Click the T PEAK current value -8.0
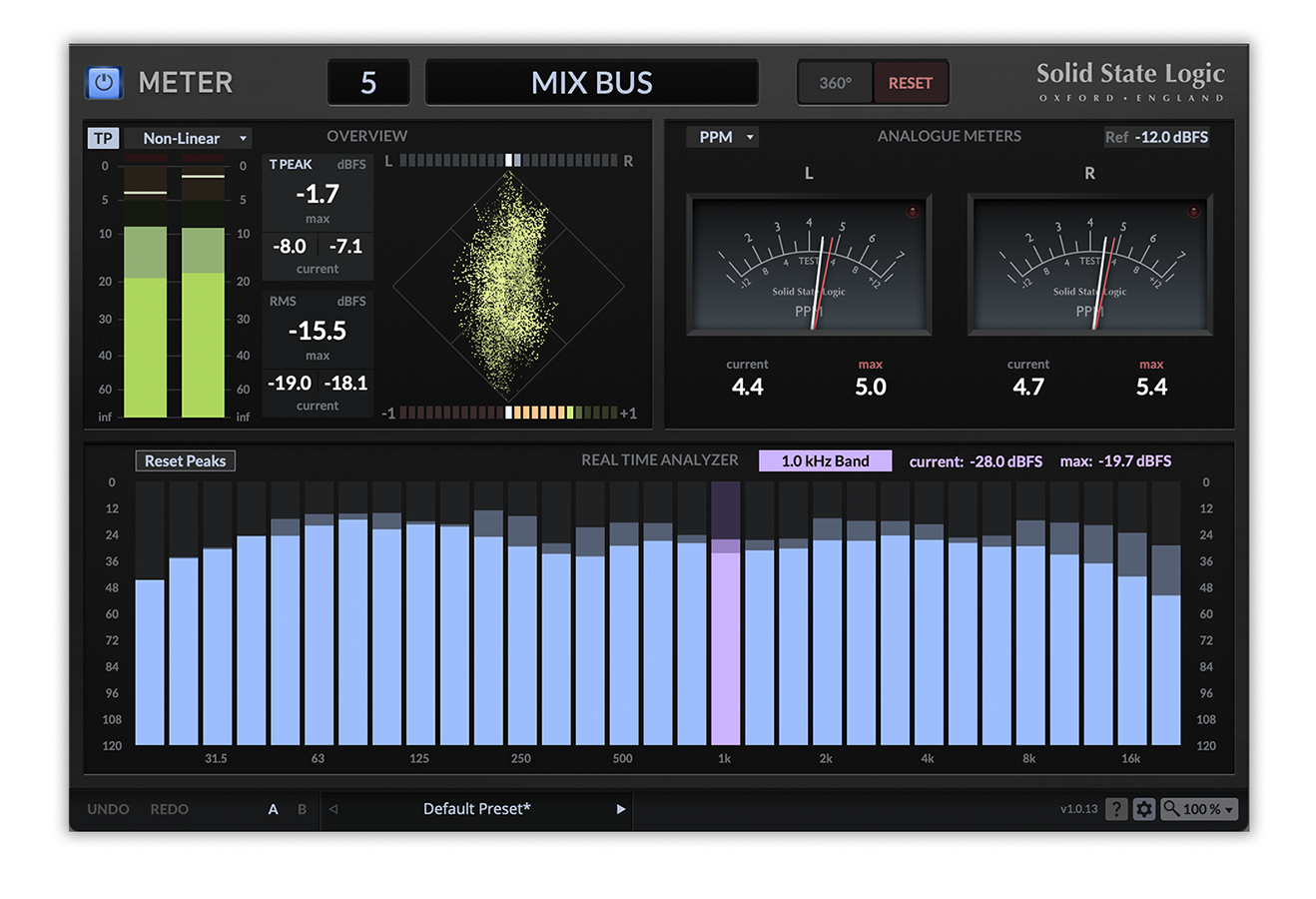This screenshot has width=1316, height=899. pyautogui.click(x=290, y=247)
